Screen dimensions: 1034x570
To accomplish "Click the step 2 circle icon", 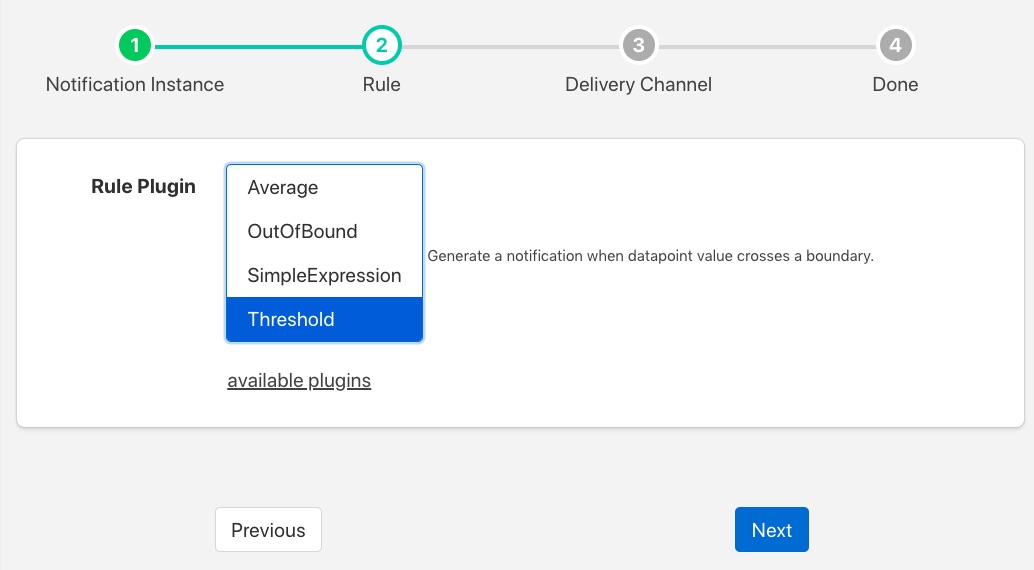I will (381, 46).
